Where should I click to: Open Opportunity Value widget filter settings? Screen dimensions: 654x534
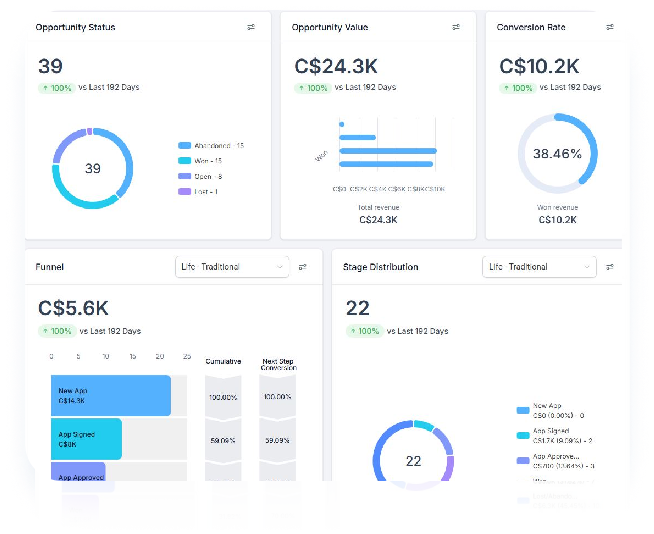(456, 28)
